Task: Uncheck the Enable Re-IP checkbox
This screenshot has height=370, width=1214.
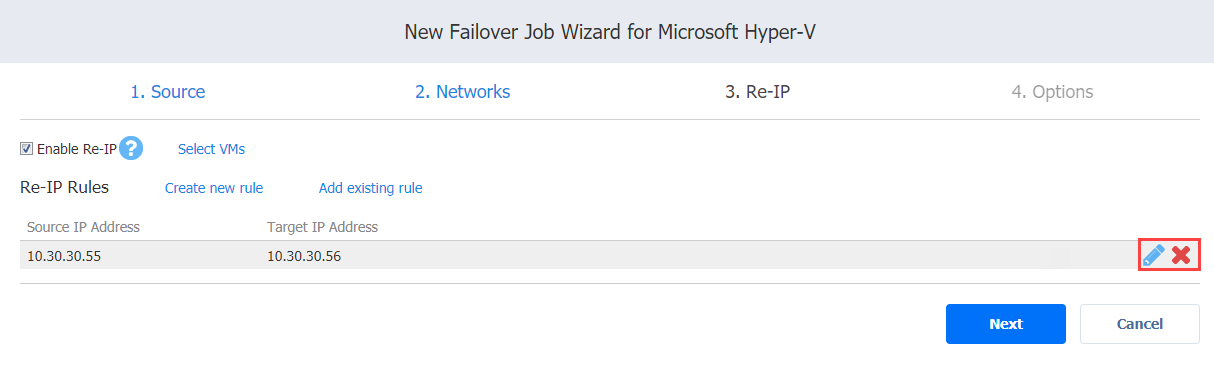Action: point(26,149)
